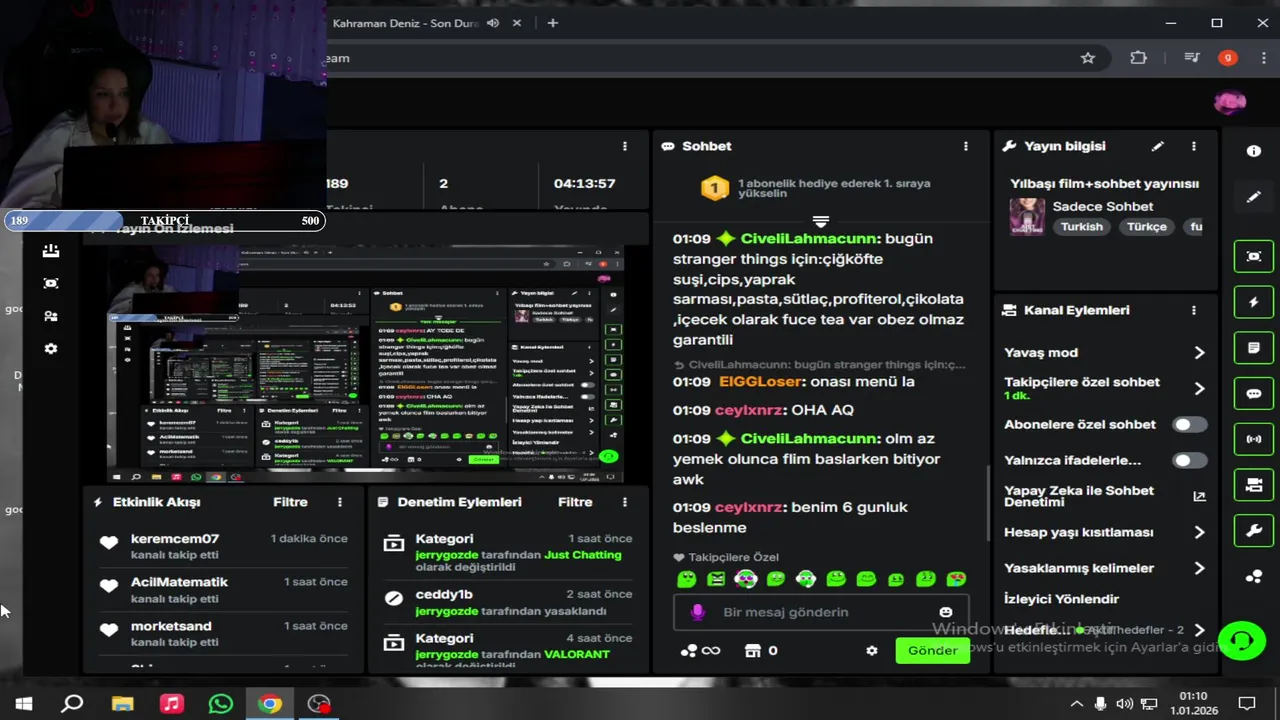The image size is (1280, 720).
Task: Click username EIGGLoser in chat
Action: coord(760,382)
